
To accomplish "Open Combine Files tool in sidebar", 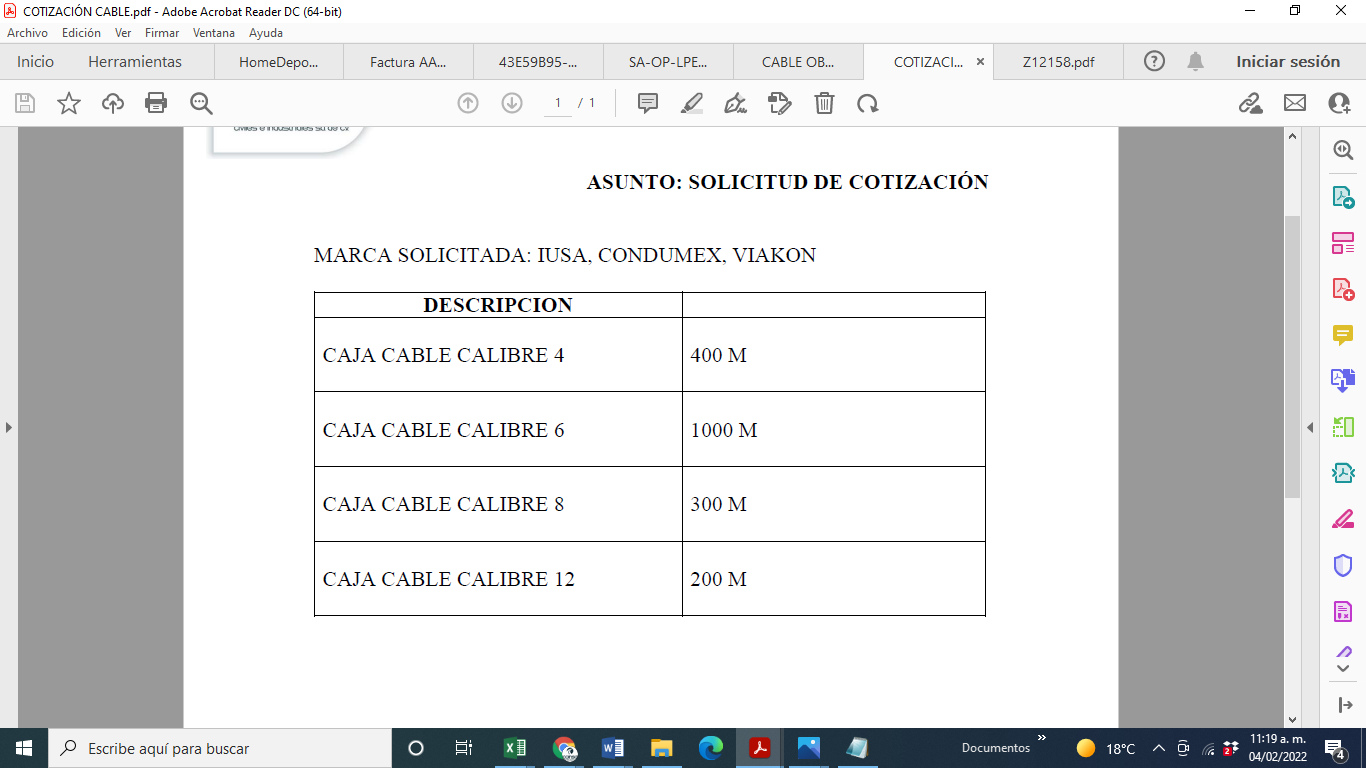I will (1343, 380).
